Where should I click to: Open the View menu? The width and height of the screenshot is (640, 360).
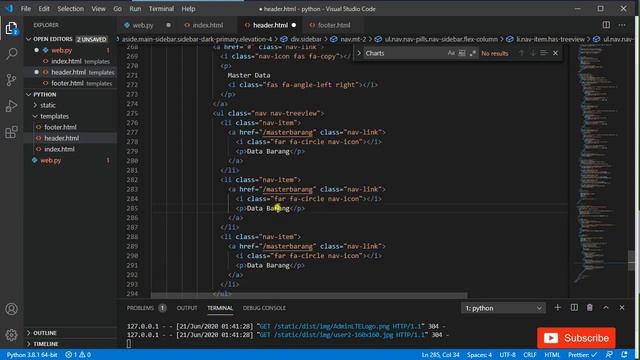pos(98,9)
